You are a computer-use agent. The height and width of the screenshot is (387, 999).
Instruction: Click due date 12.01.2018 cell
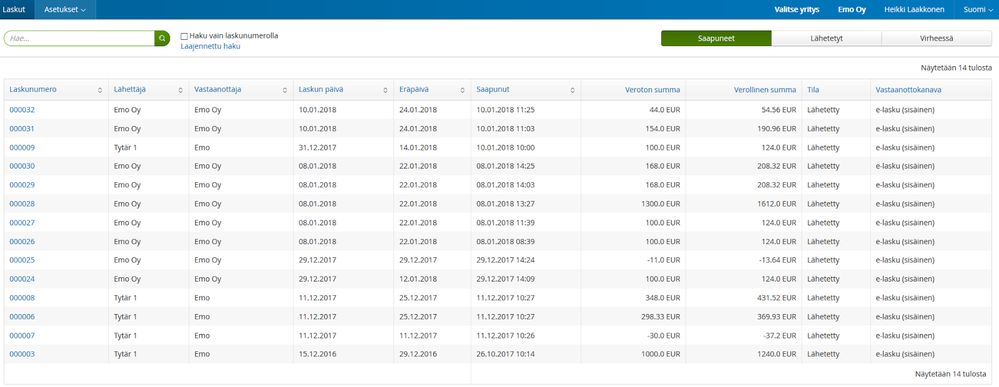[418, 279]
